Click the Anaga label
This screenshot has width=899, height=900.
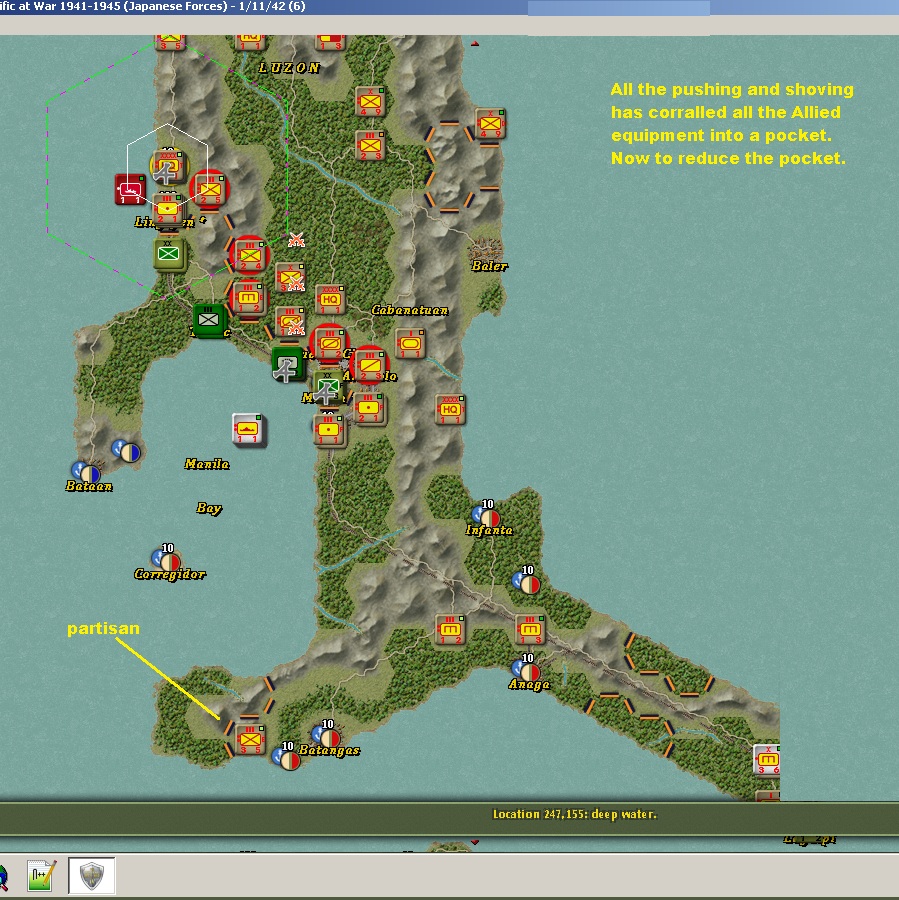tap(529, 684)
